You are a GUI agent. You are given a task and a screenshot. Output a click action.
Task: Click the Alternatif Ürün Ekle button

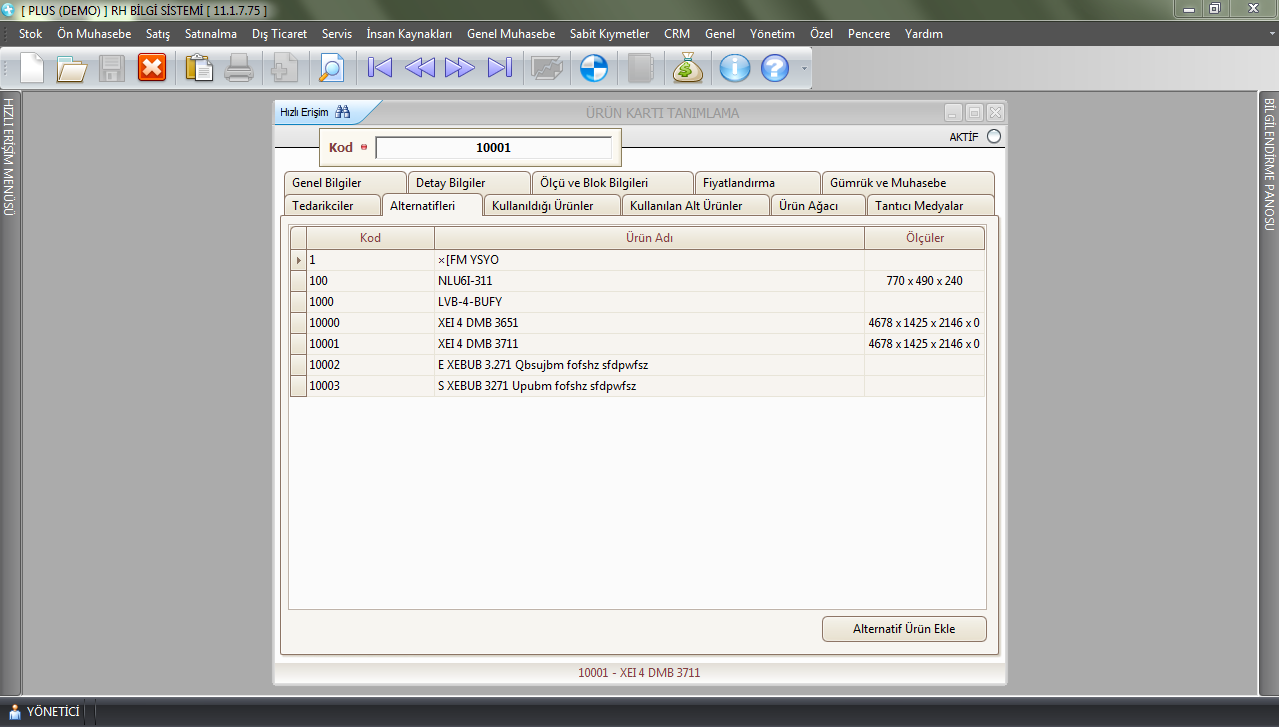point(904,629)
